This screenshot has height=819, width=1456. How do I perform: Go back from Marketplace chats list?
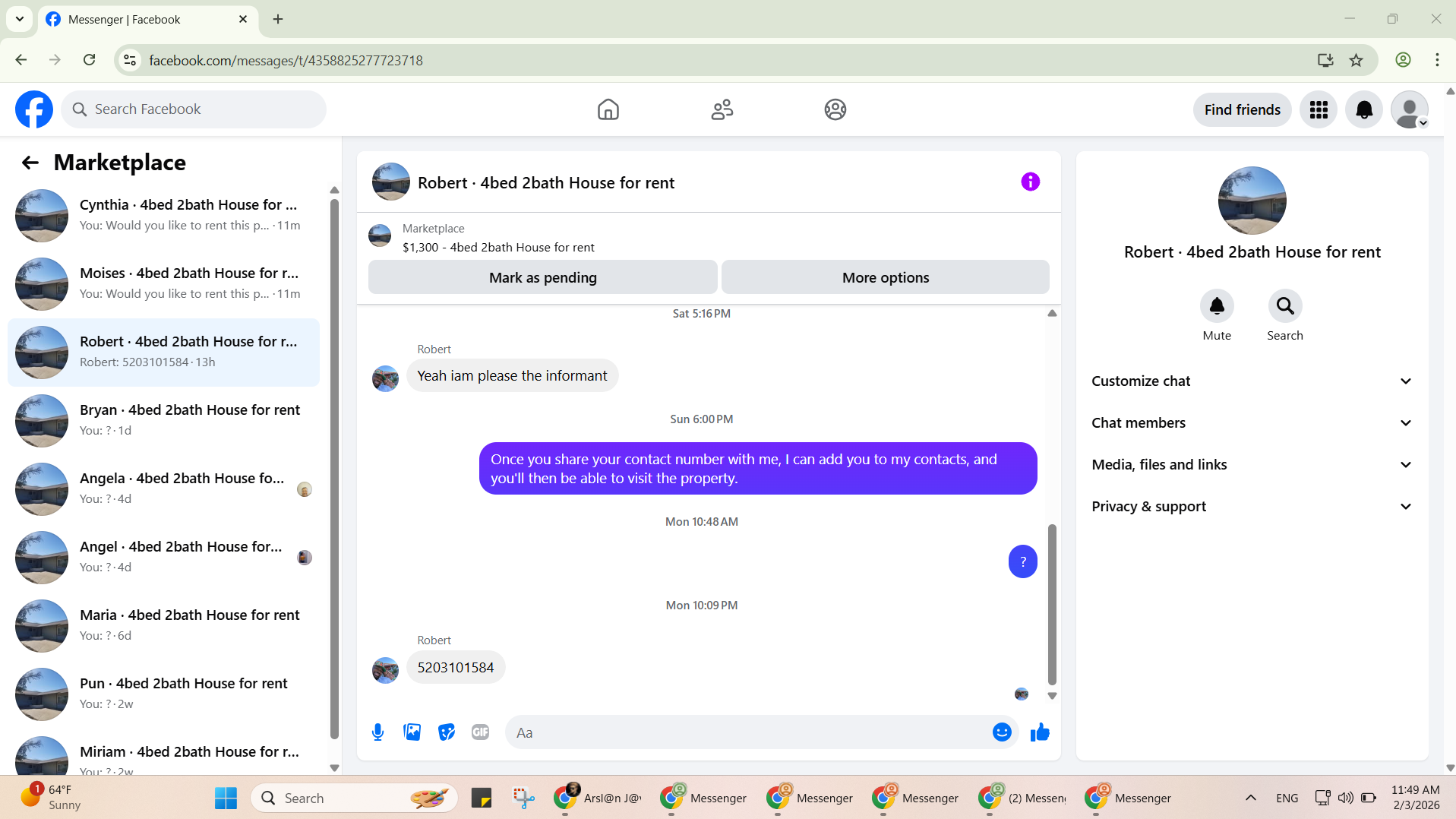[x=30, y=163]
